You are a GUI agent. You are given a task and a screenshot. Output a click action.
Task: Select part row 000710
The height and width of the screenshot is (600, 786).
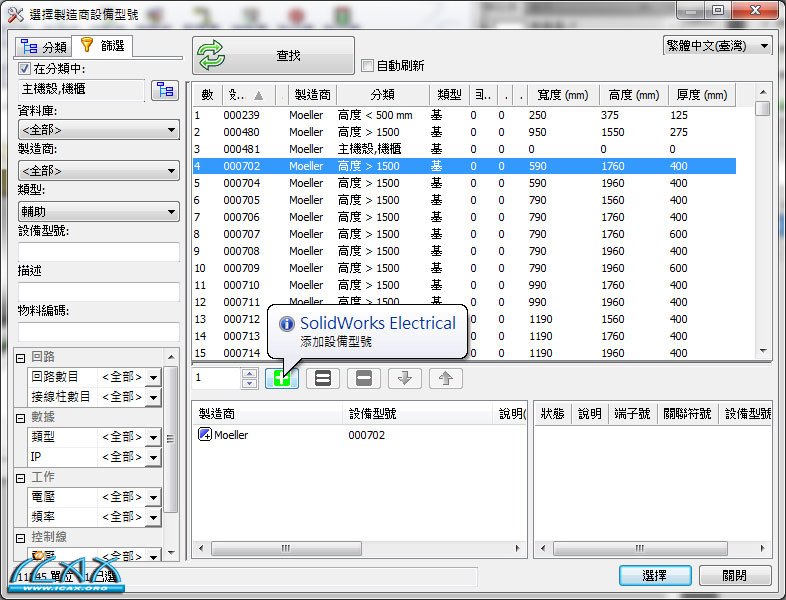click(464, 285)
